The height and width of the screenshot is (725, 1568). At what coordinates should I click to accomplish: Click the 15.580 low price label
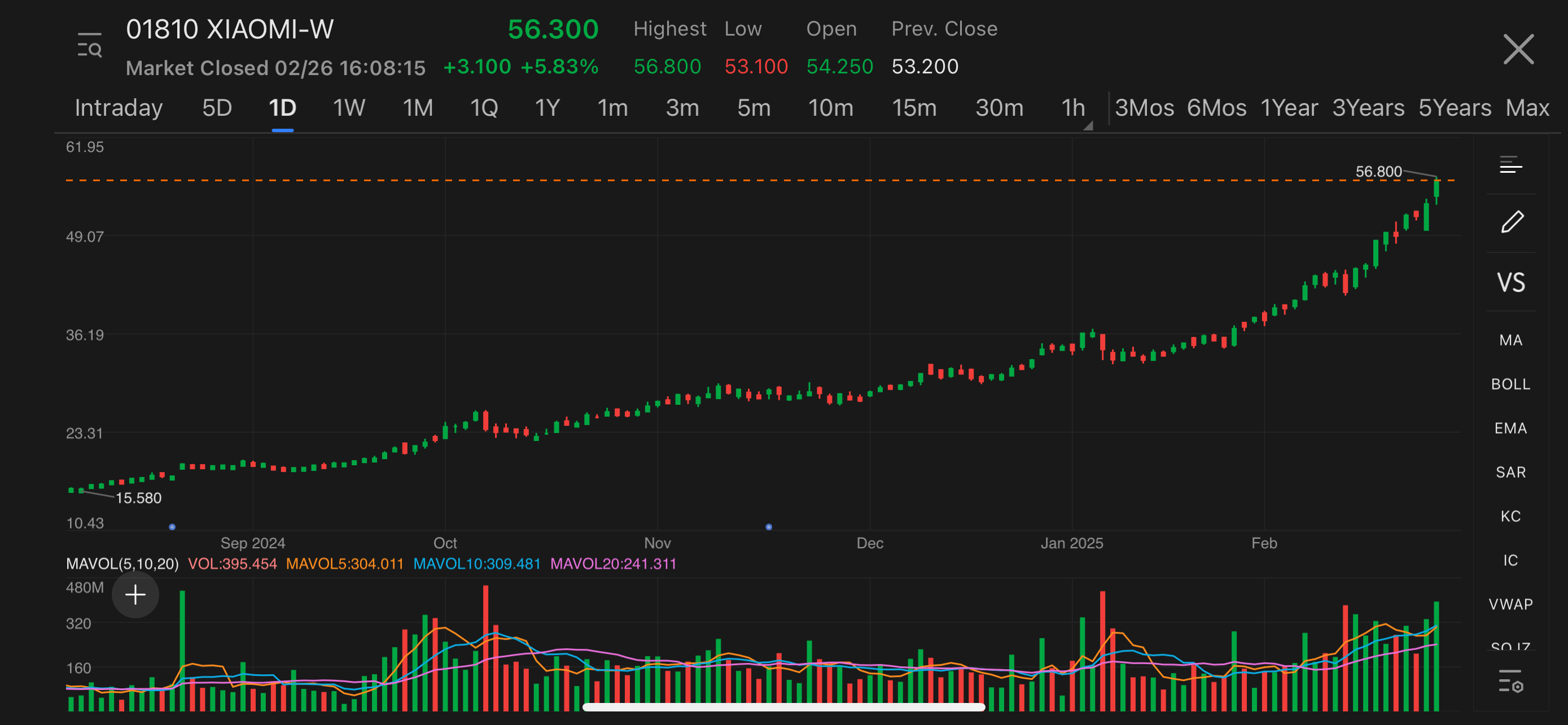point(138,498)
